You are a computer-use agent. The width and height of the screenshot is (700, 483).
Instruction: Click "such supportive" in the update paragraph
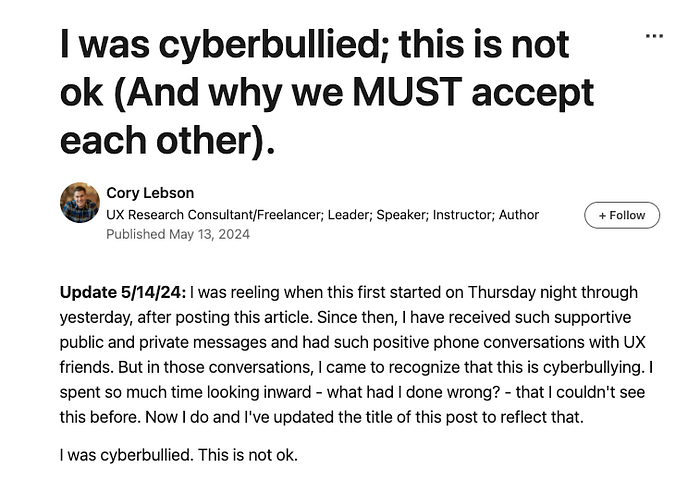click(573, 317)
